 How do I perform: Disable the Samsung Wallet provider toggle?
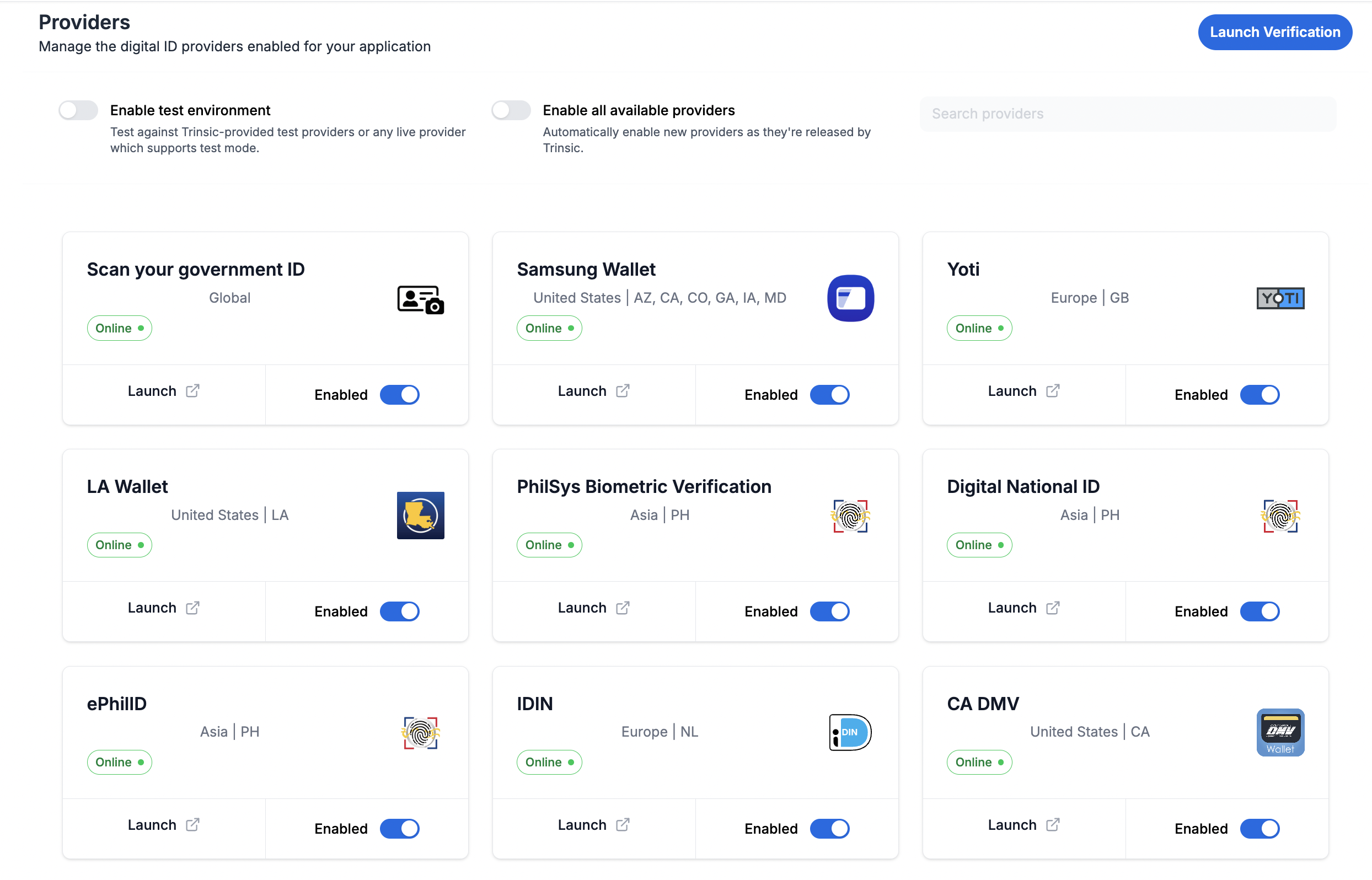click(x=830, y=394)
